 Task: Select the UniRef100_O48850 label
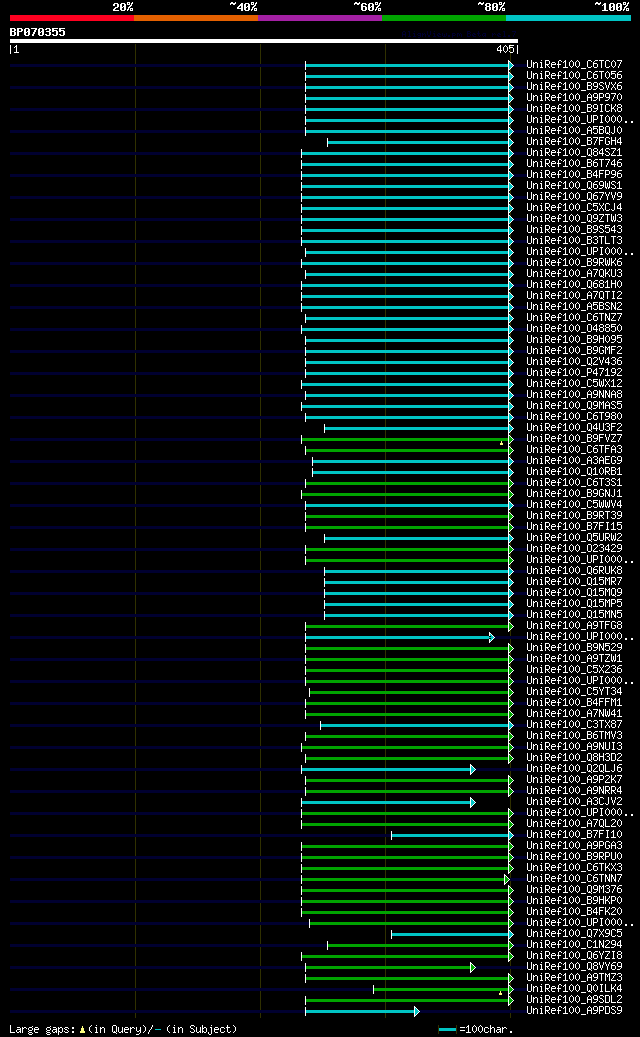coord(574,329)
